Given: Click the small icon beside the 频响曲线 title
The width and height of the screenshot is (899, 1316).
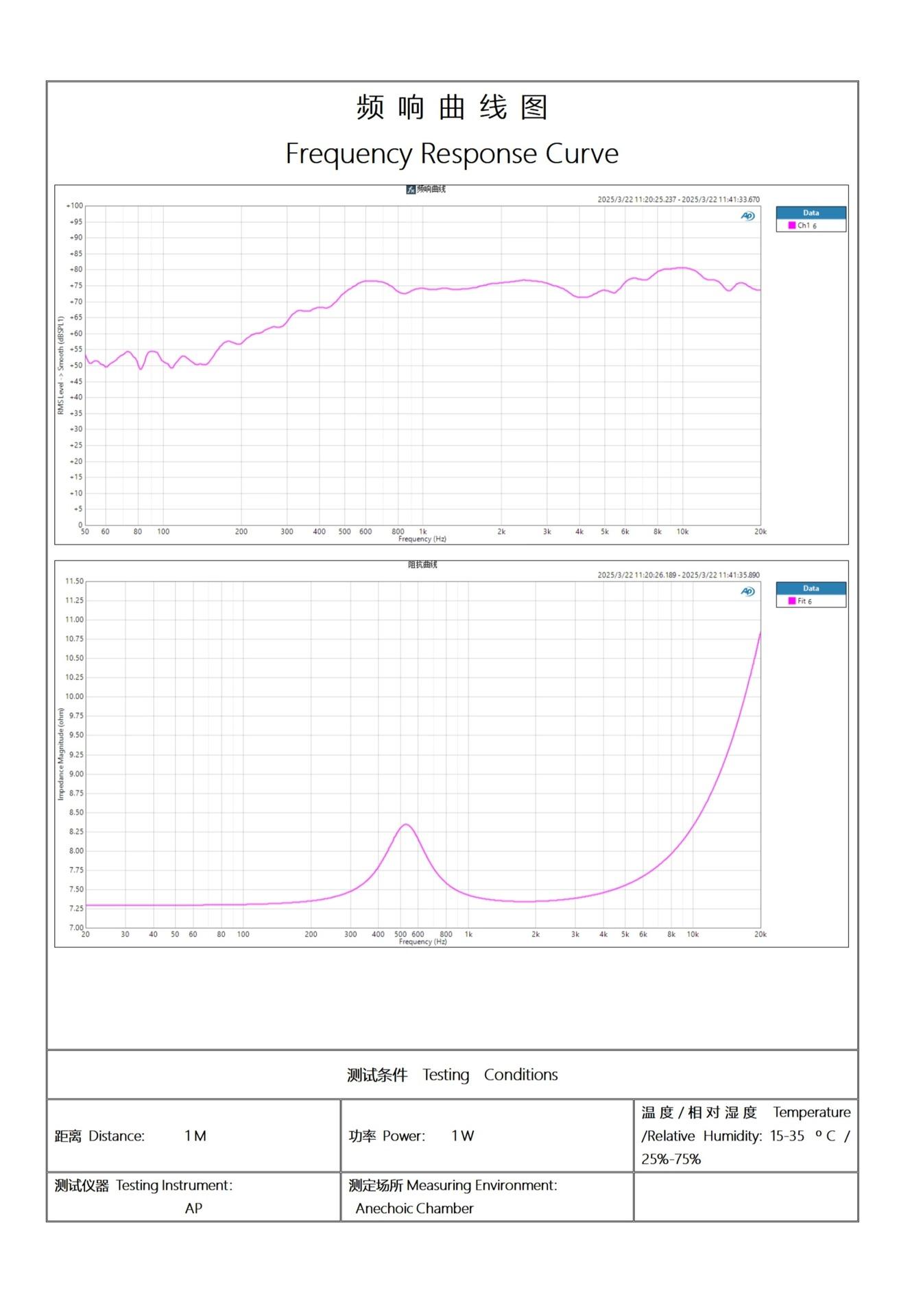Looking at the screenshot, I should pos(410,189).
